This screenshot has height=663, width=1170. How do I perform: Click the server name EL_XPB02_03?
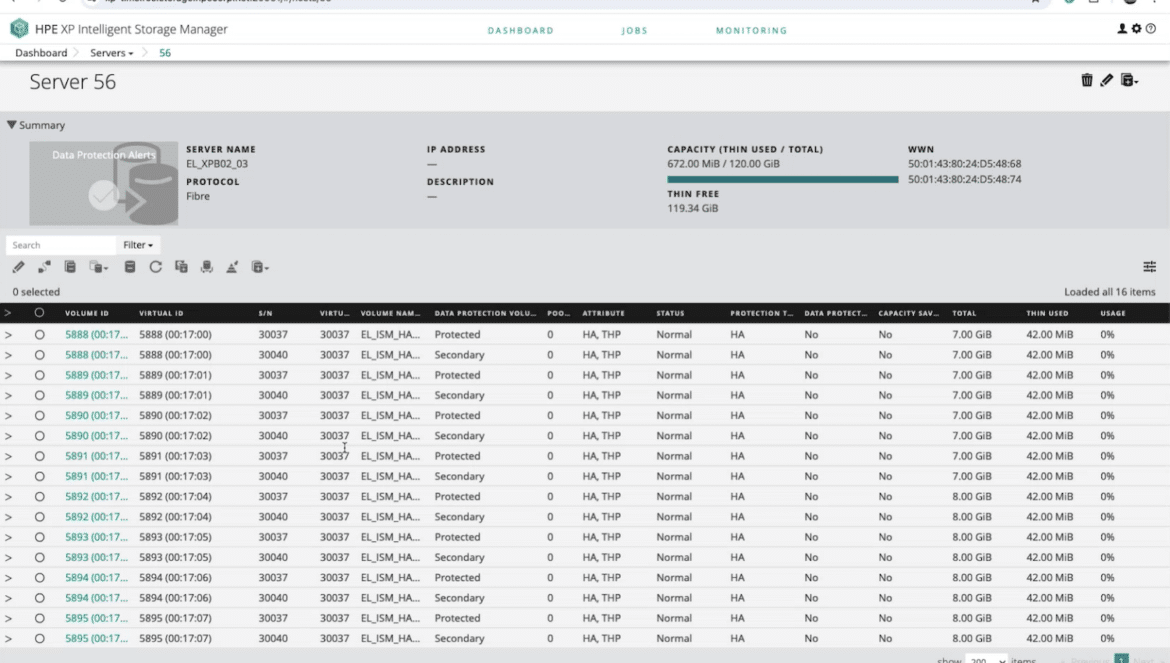(216, 164)
